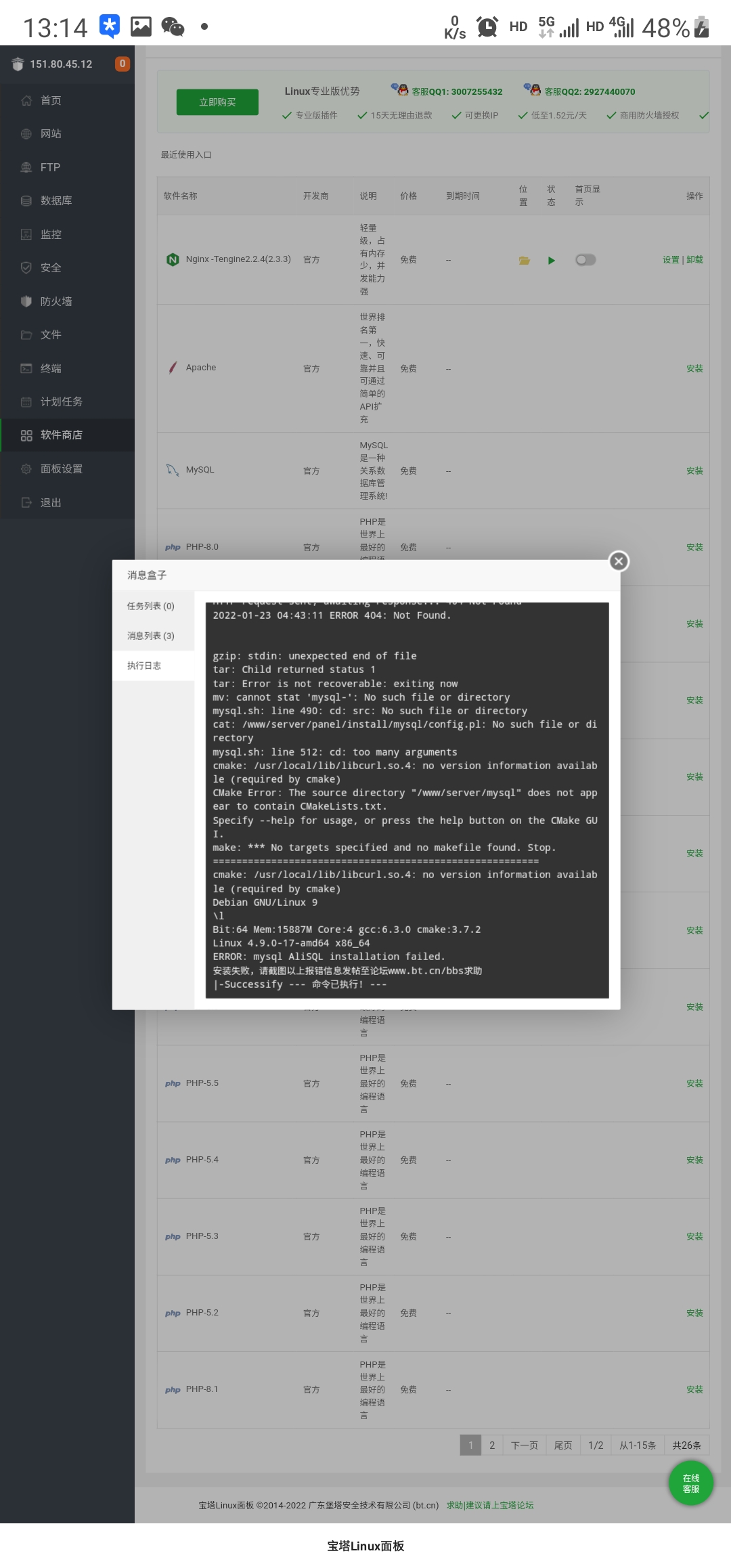
Task: Click 客服QQ2: 2927440070 contact
Action: pyautogui.click(x=579, y=91)
